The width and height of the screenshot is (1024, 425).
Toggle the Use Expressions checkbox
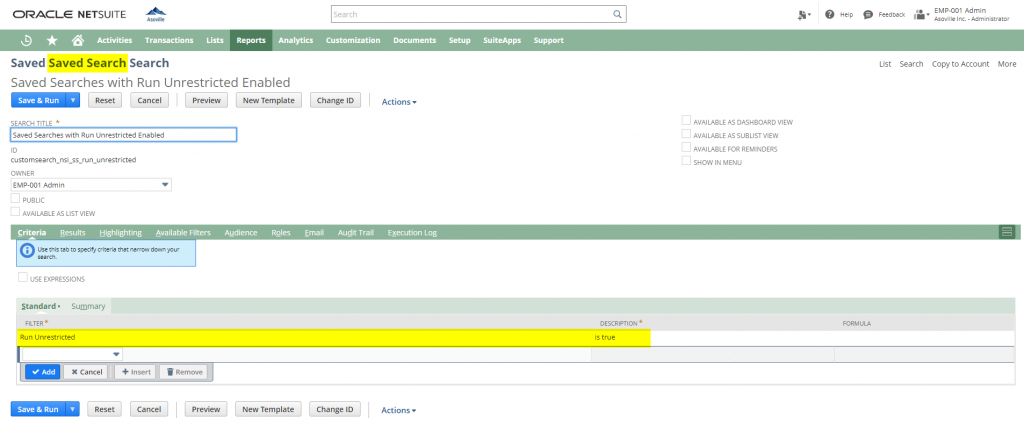23,277
